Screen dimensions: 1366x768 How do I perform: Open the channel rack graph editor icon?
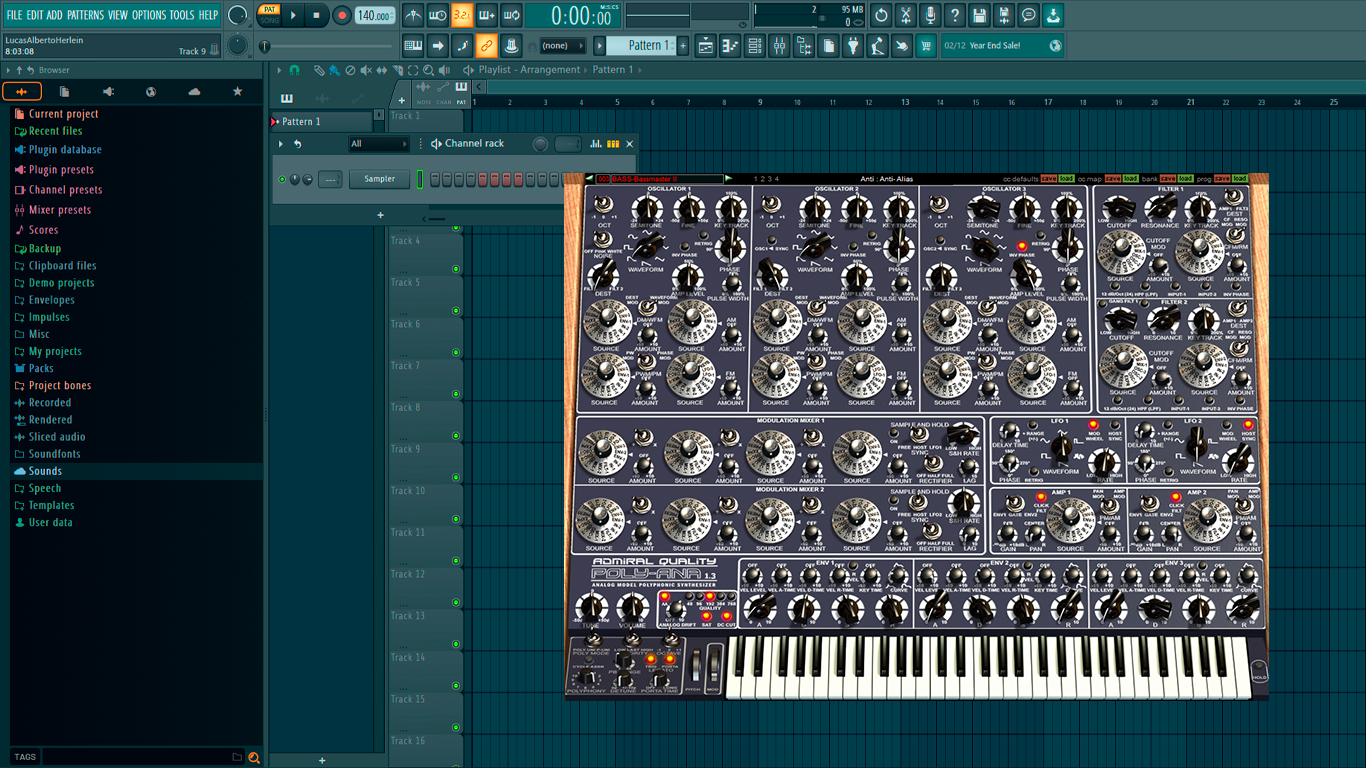point(596,144)
